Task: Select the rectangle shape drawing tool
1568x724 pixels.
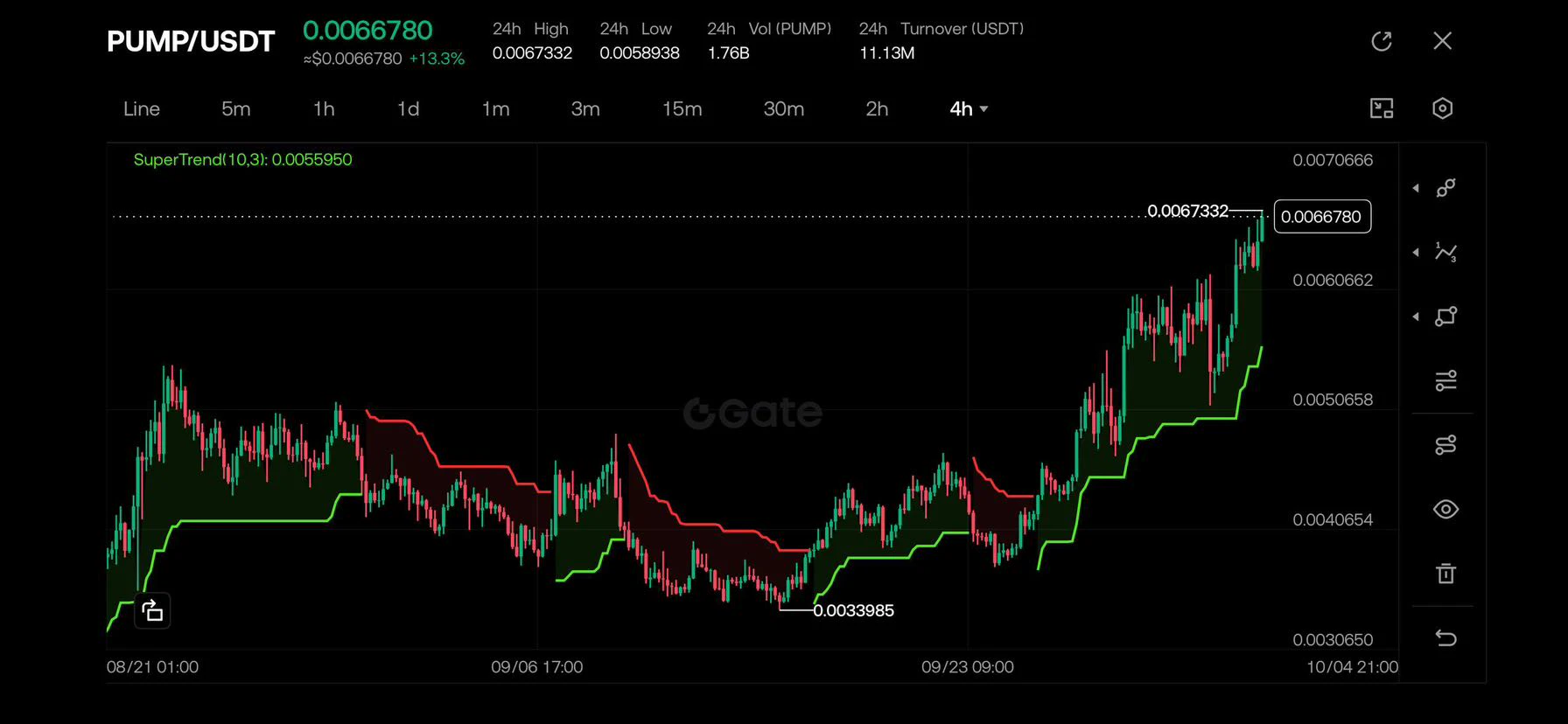Action: [1446, 317]
